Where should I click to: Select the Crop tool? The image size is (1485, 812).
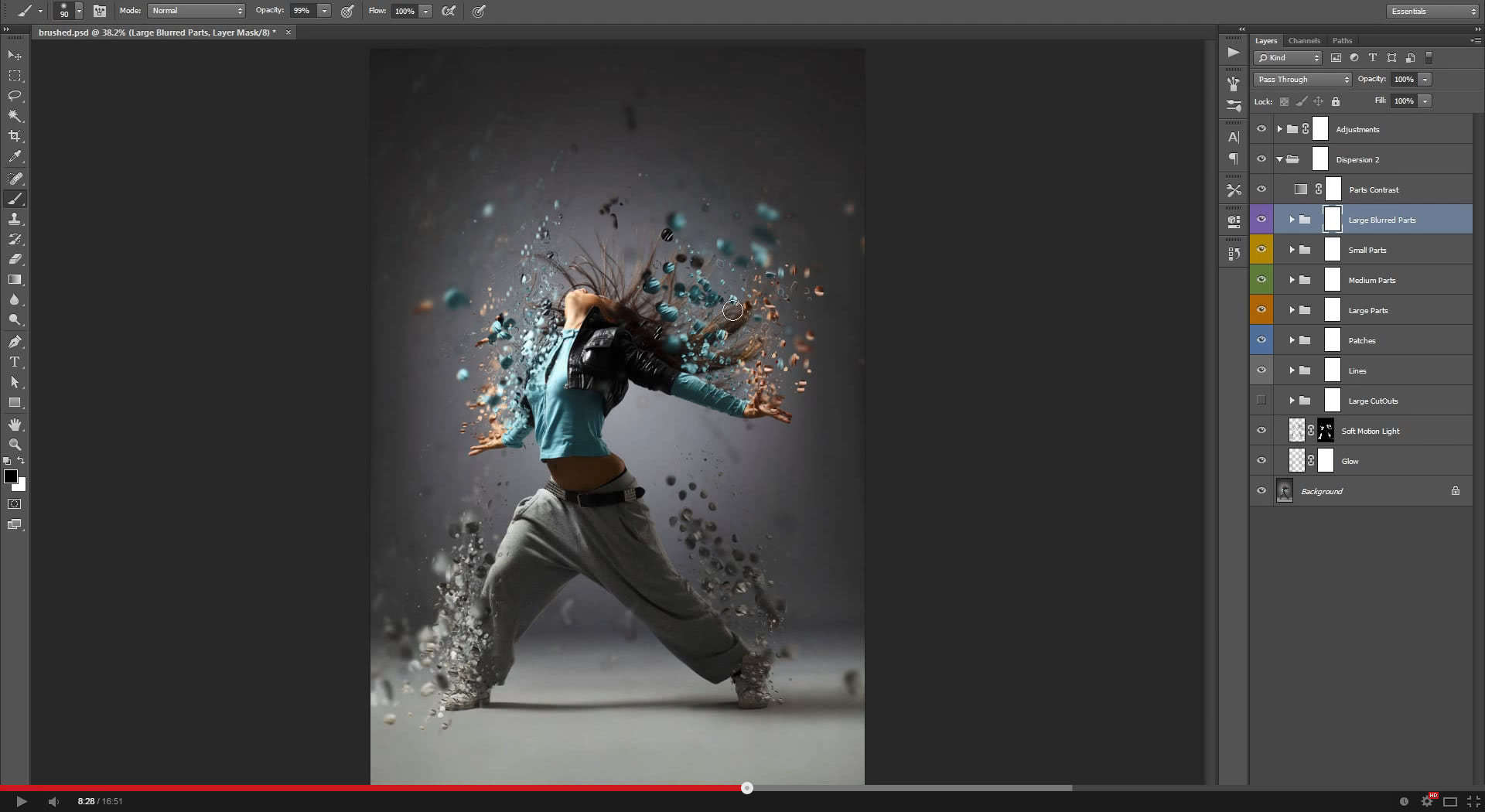(15, 136)
